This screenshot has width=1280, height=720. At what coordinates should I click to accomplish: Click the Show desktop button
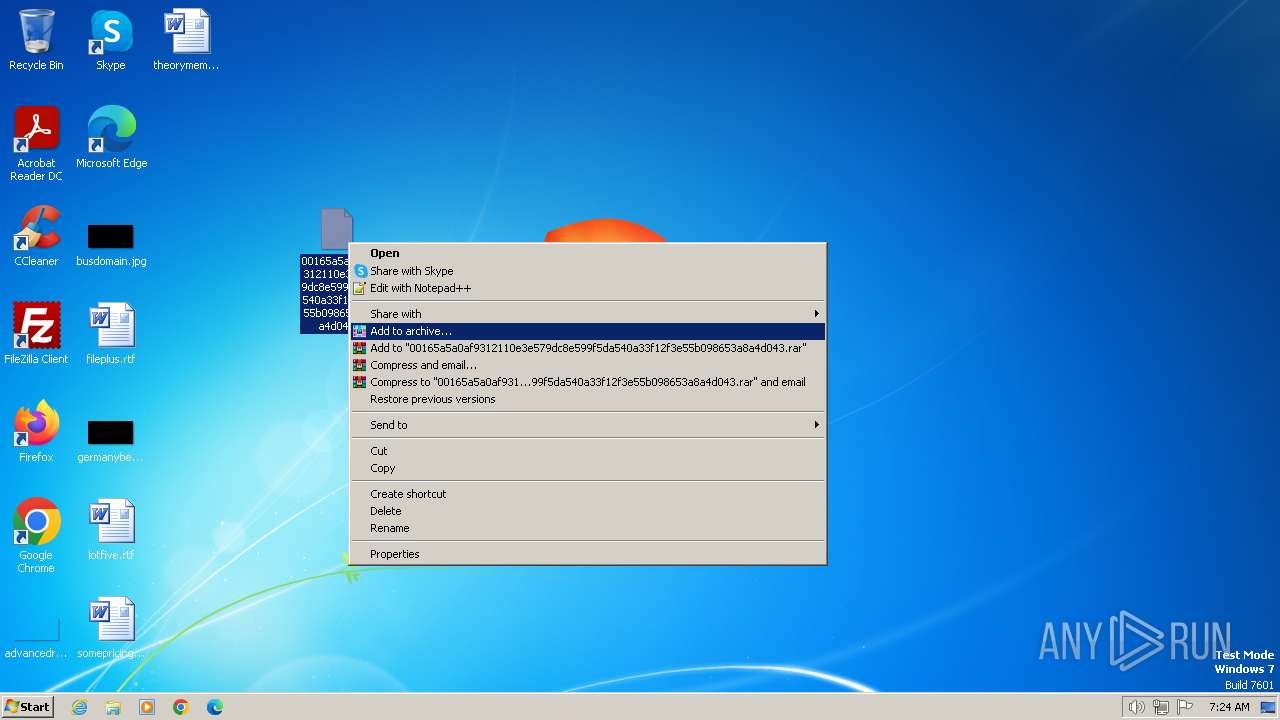(x=1269, y=707)
